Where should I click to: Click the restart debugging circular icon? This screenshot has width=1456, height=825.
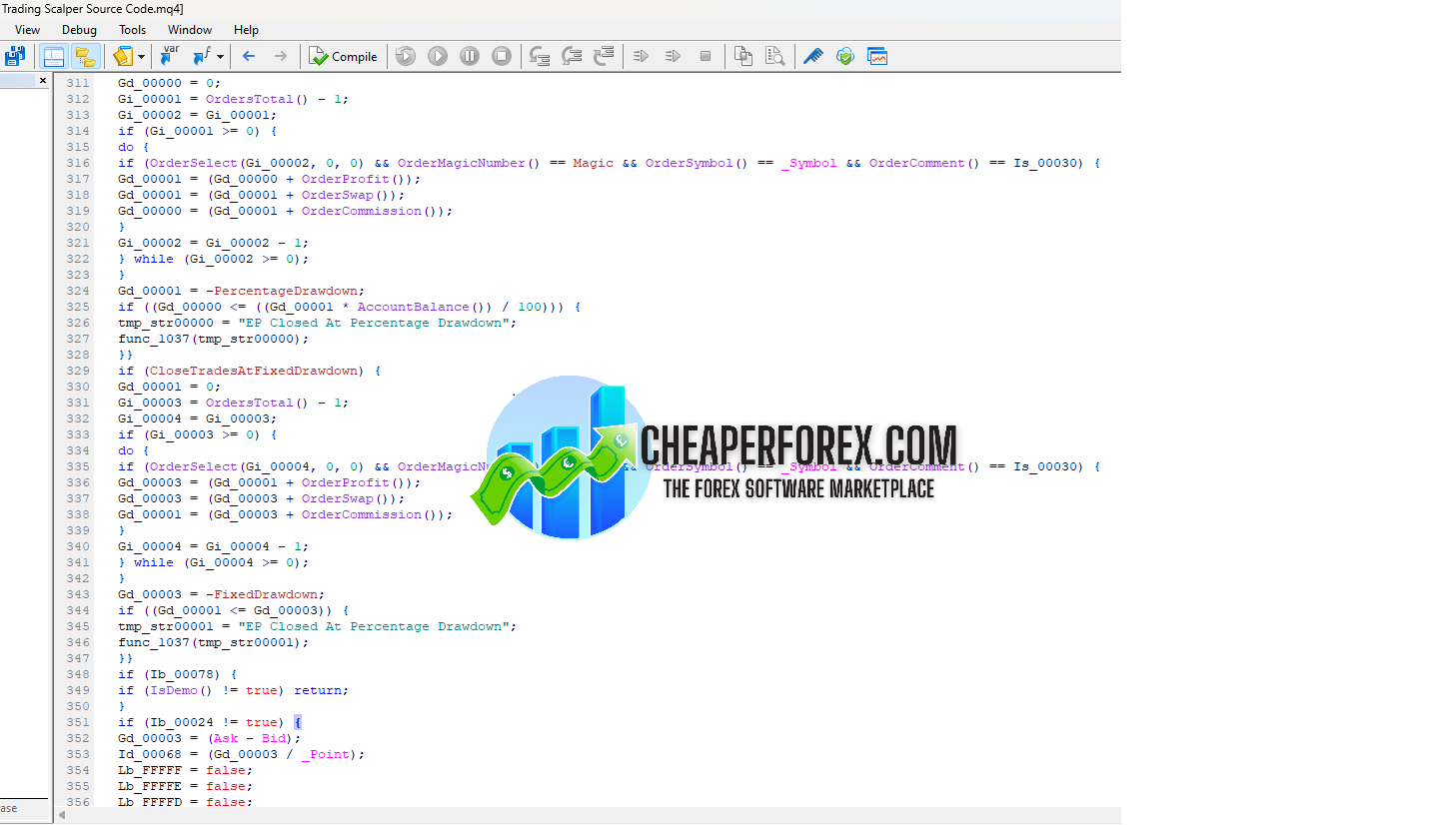coord(406,56)
